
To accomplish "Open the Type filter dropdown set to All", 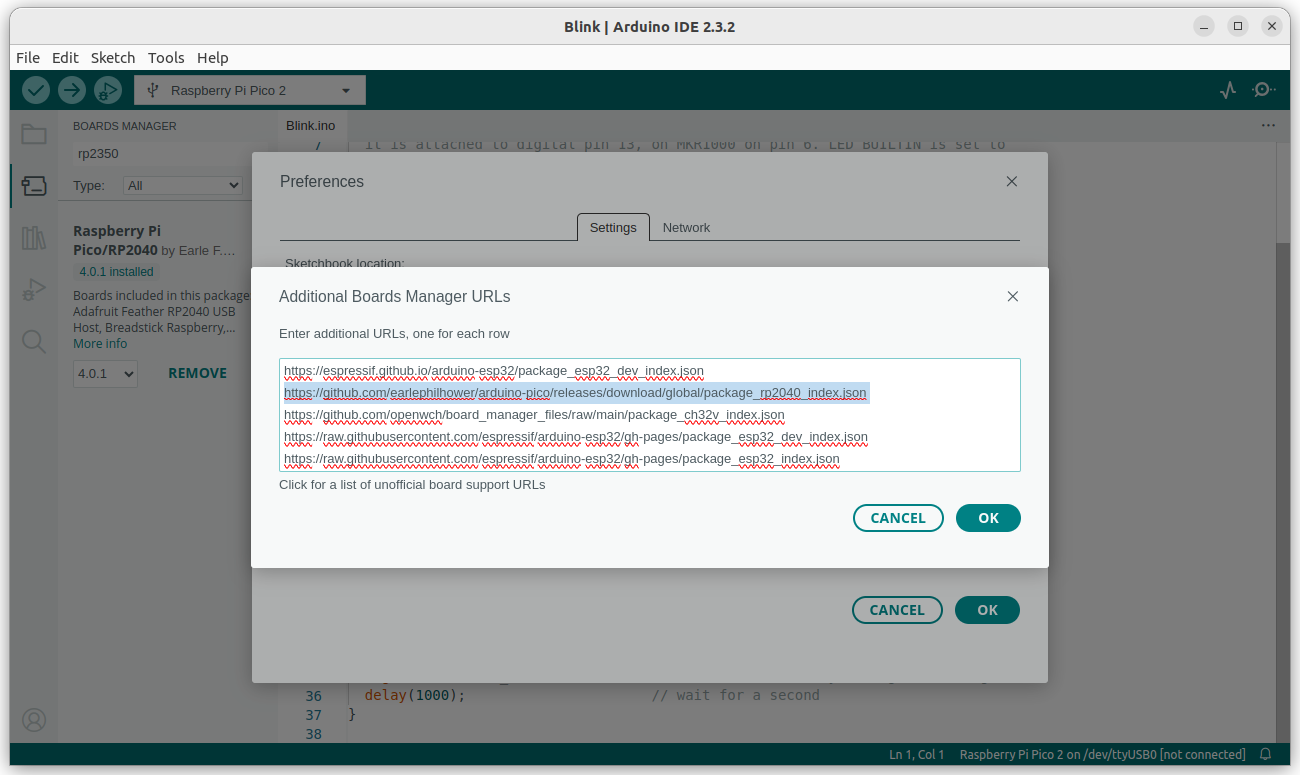I will [182, 185].
